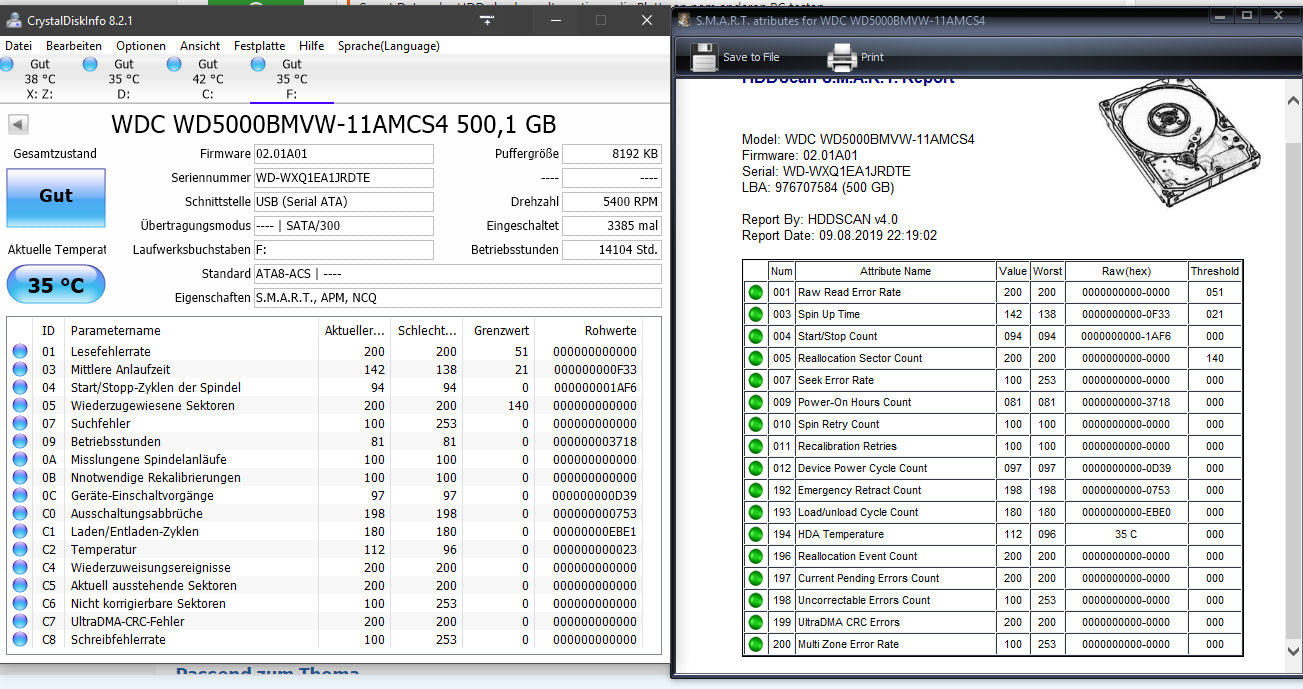Open the Festplatte menu
This screenshot has width=1303, height=689.
click(x=260, y=46)
